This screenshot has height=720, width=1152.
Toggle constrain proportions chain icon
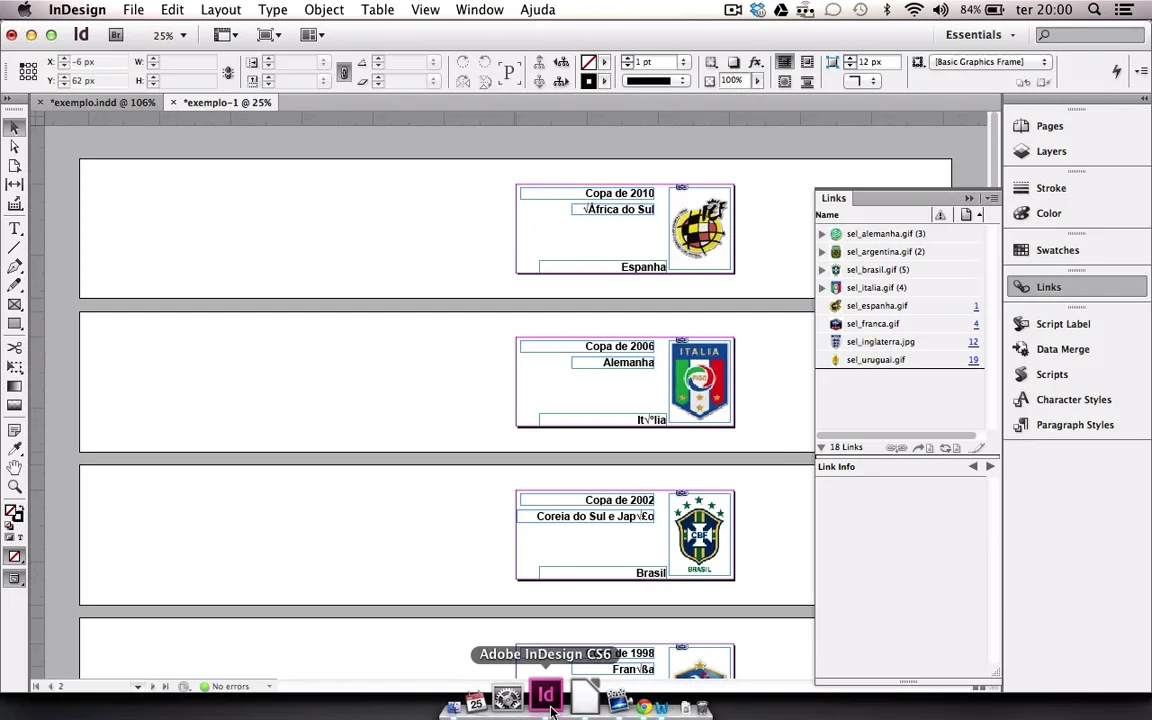coord(344,72)
